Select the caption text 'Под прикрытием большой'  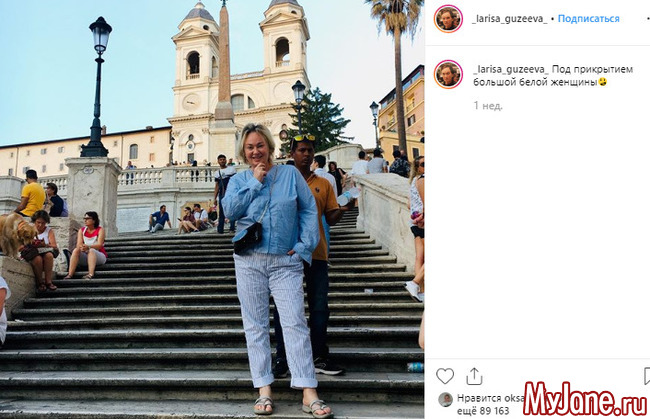click(x=553, y=75)
